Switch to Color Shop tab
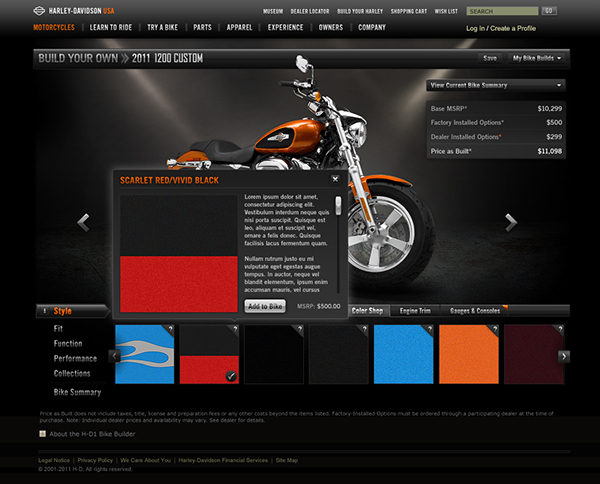The height and width of the screenshot is (484, 600). click(368, 311)
